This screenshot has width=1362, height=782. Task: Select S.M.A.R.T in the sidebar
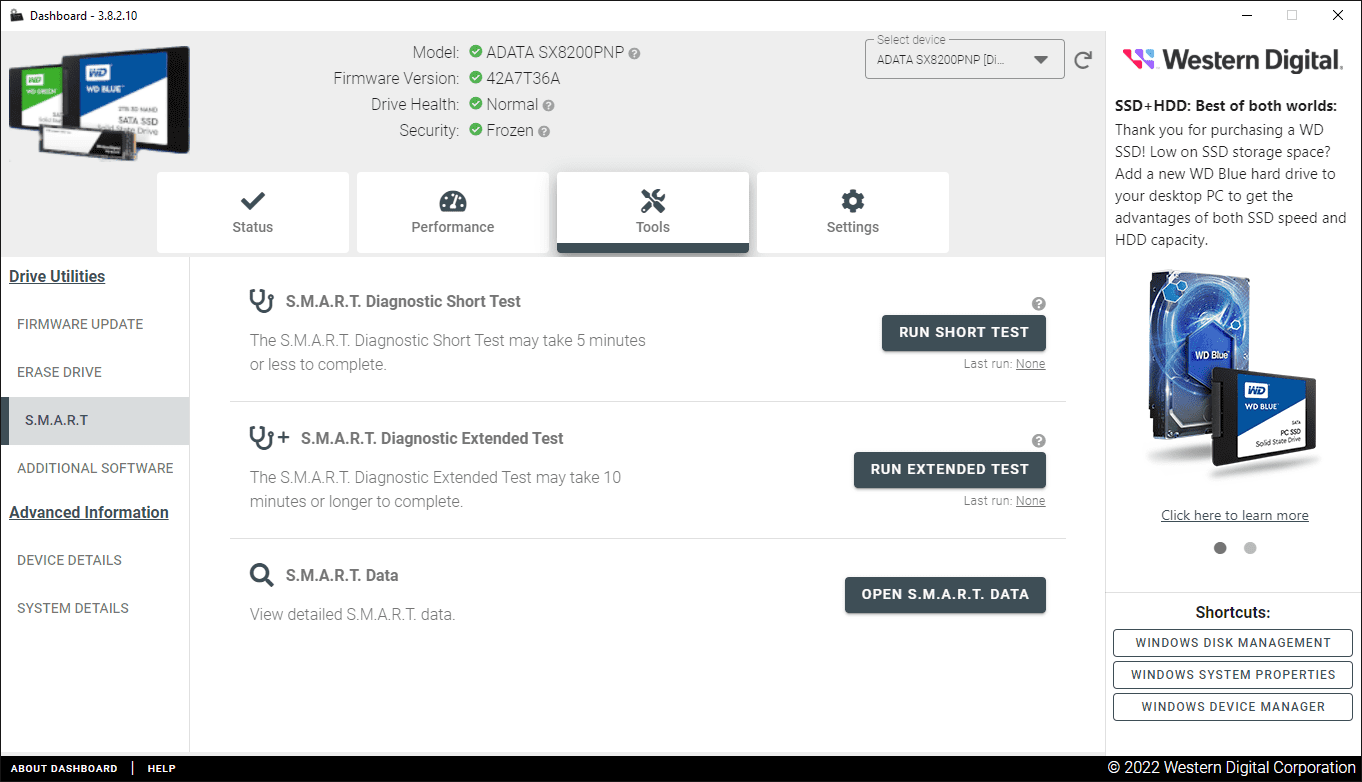[x=94, y=420]
